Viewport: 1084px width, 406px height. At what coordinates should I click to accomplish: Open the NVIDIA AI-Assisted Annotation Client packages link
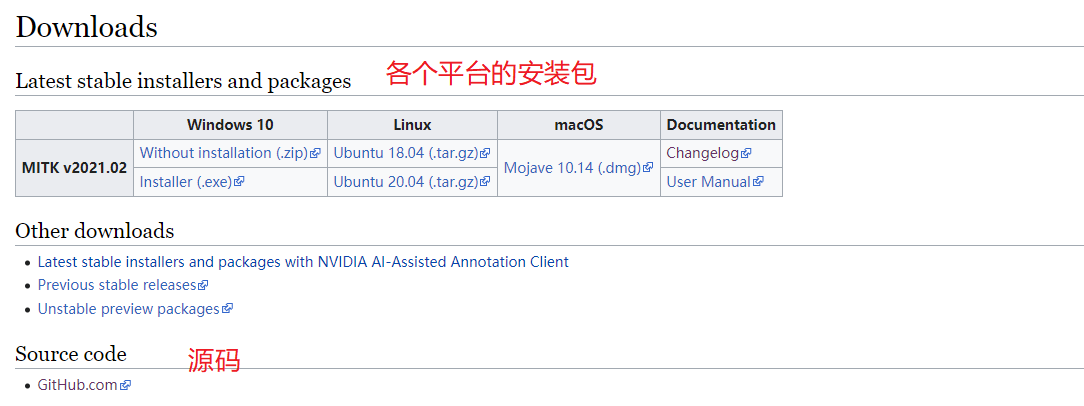pos(303,262)
